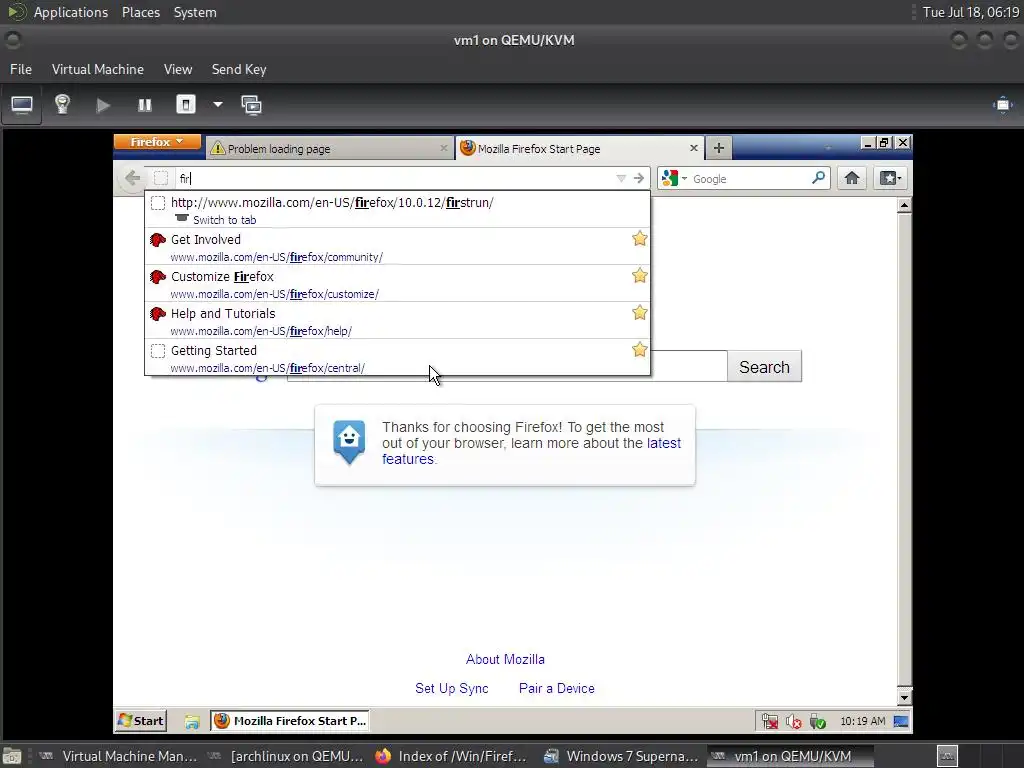Click the Search button on start page

[764, 367]
